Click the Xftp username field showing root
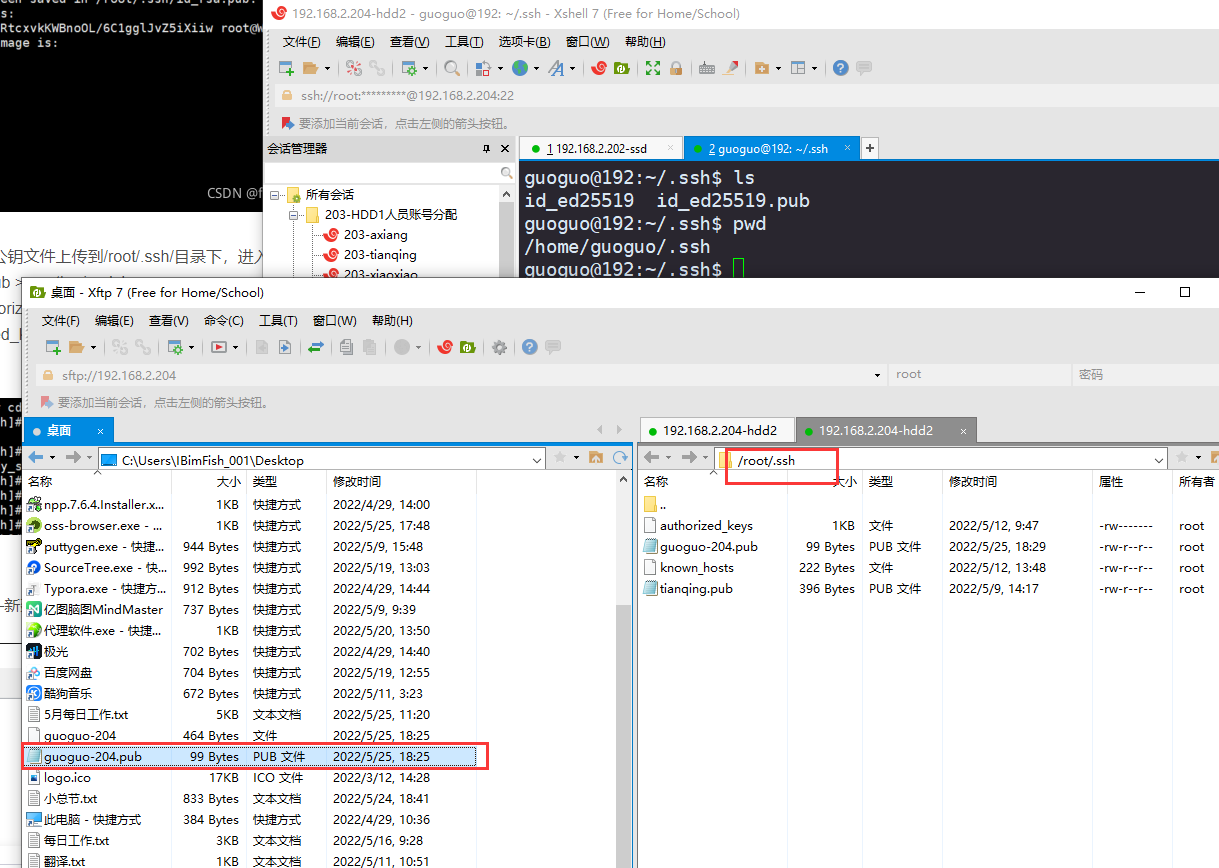This screenshot has height=868, width=1219. coord(979,375)
